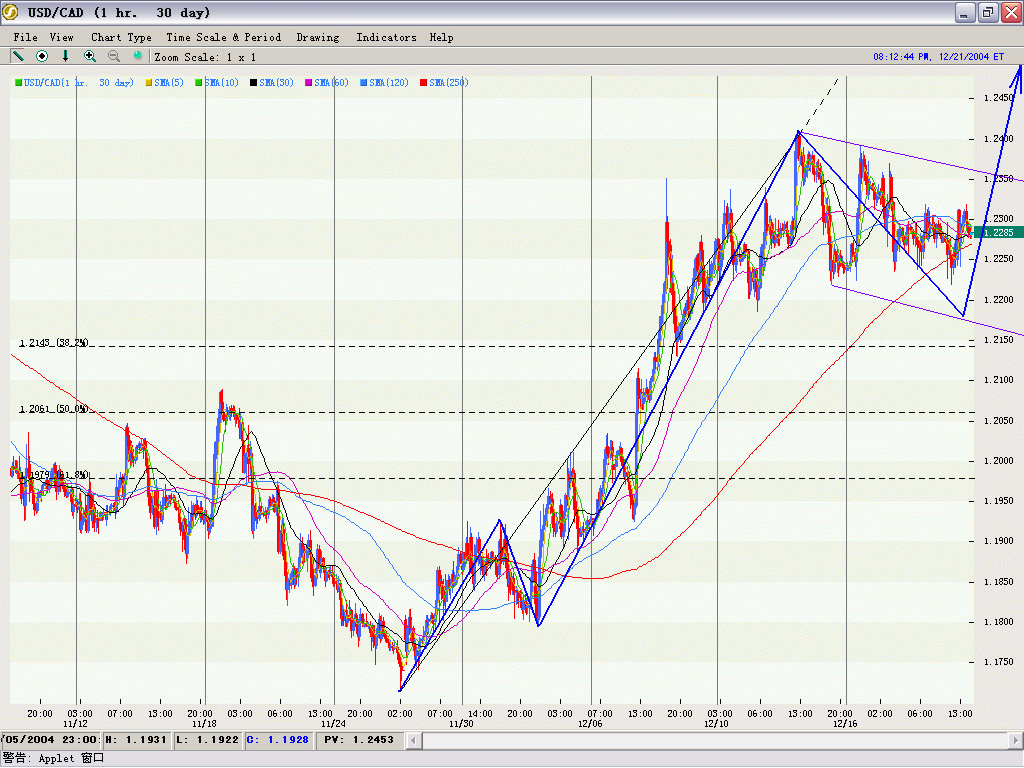Expand the Indicators menu
Screen dimensions: 1024x768
click(386, 37)
